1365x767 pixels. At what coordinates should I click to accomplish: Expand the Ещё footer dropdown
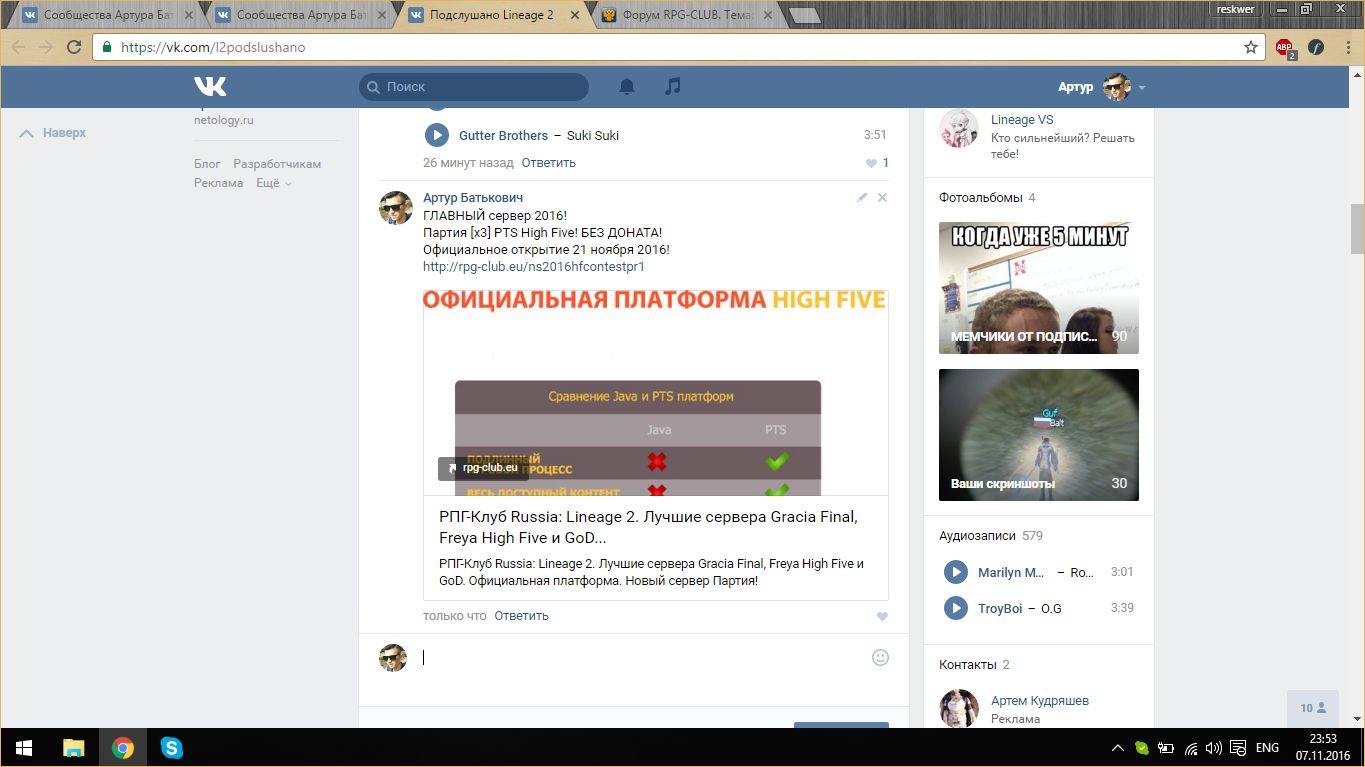pos(274,184)
